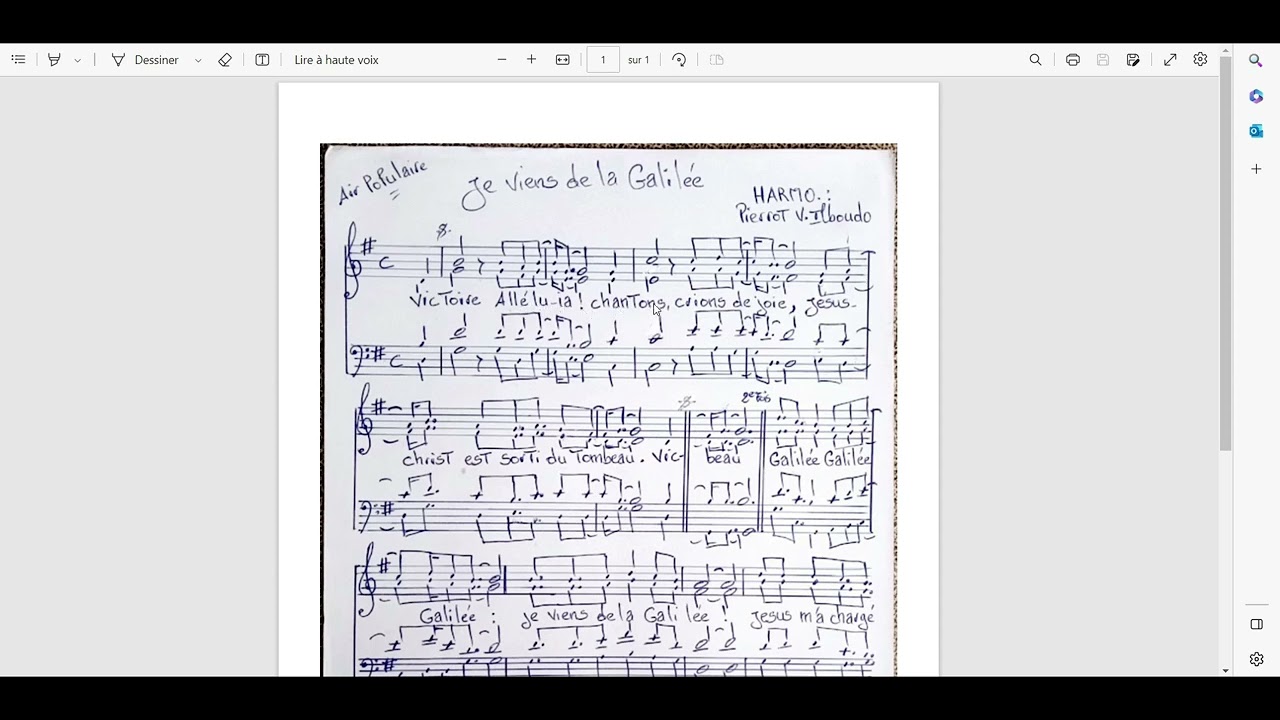Image resolution: width=1280 pixels, height=720 pixels.
Task: Expand the highlighter options dropdown
Action: (x=77, y=60)
